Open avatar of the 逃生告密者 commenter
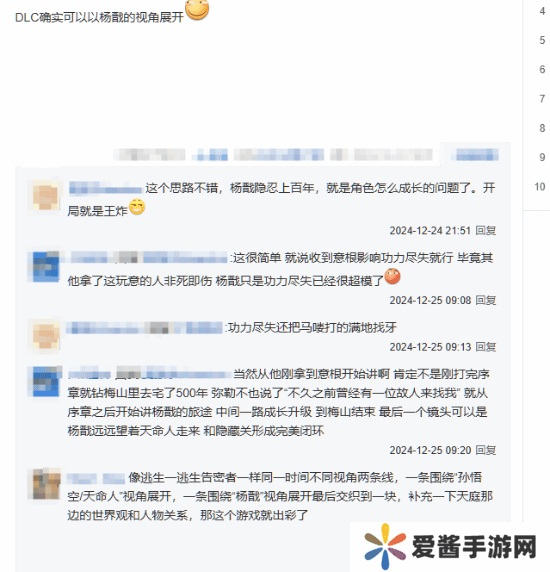The image size is (550, 572). pos(45,484)
